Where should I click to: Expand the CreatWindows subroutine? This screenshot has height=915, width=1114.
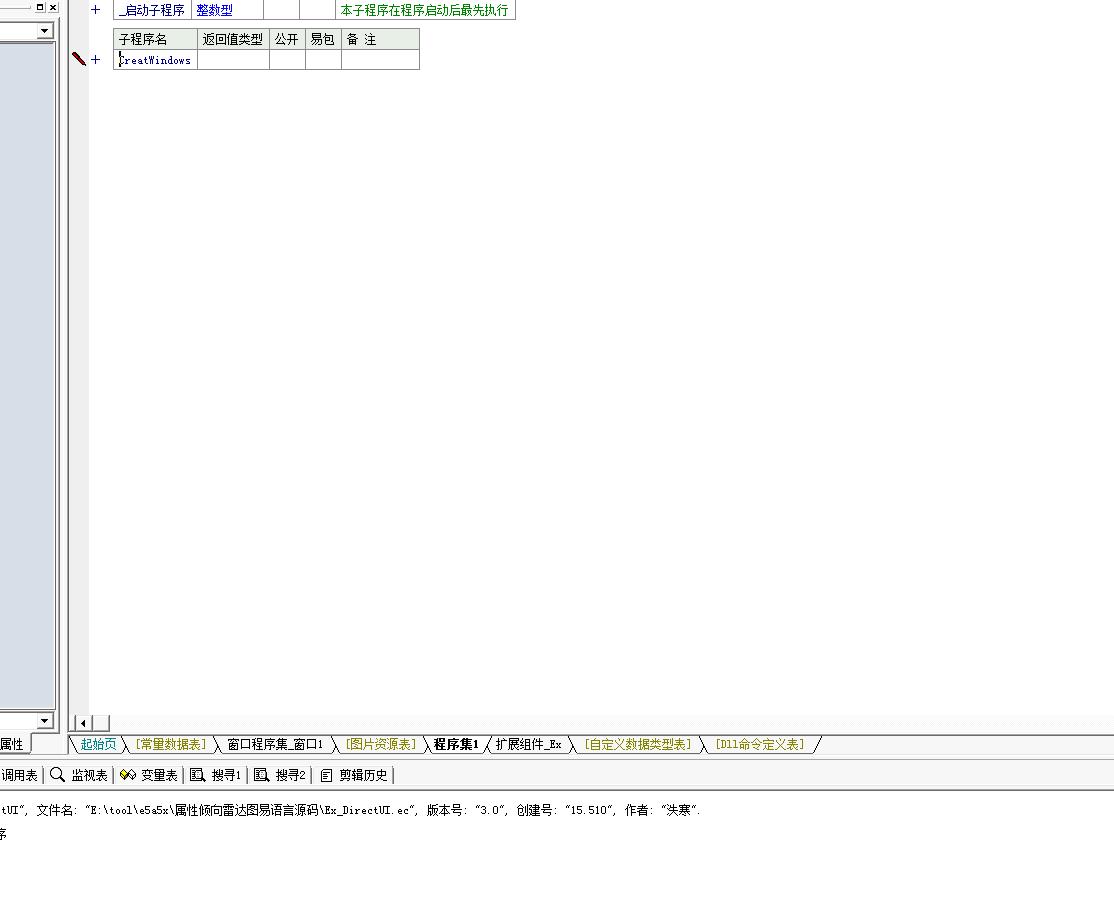click(96, 60)
